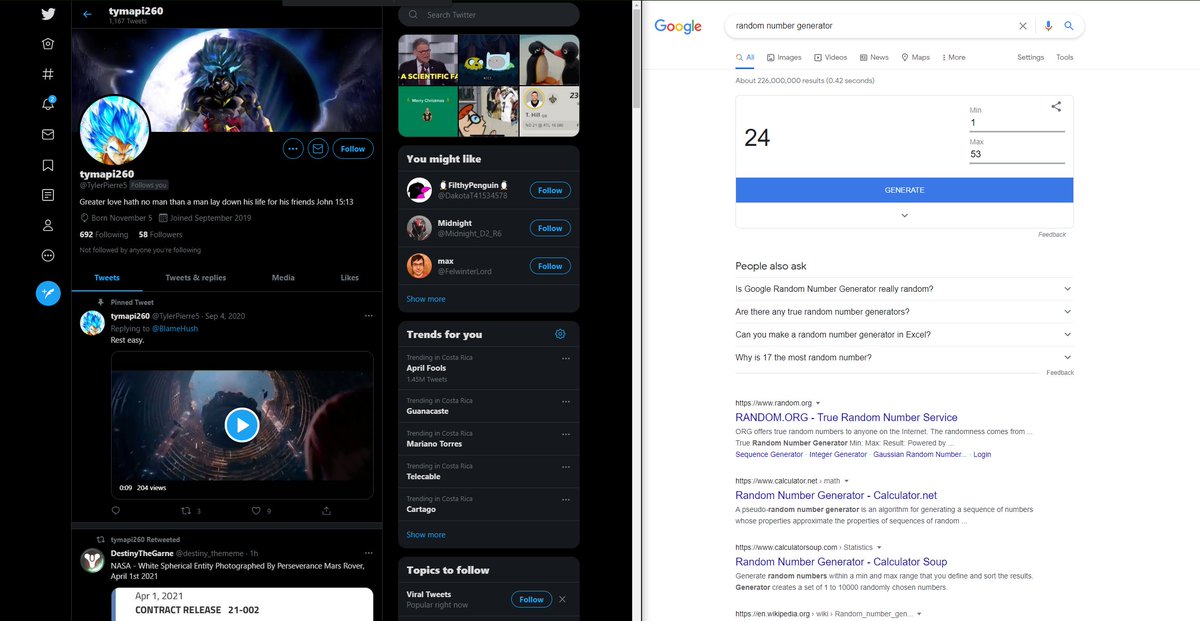Open the Twitter Home sidebar icon

click(48, 44)
